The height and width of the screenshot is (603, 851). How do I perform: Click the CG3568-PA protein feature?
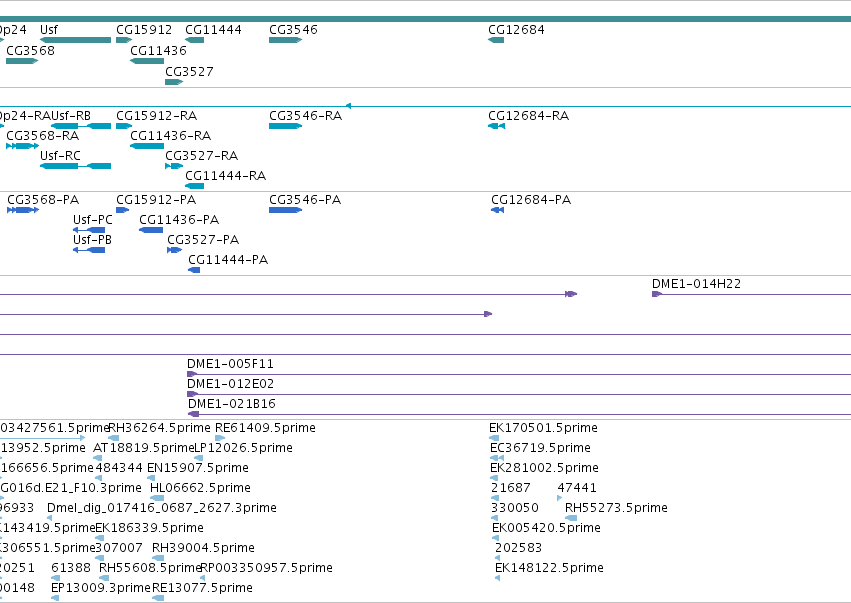coord(23,210)
